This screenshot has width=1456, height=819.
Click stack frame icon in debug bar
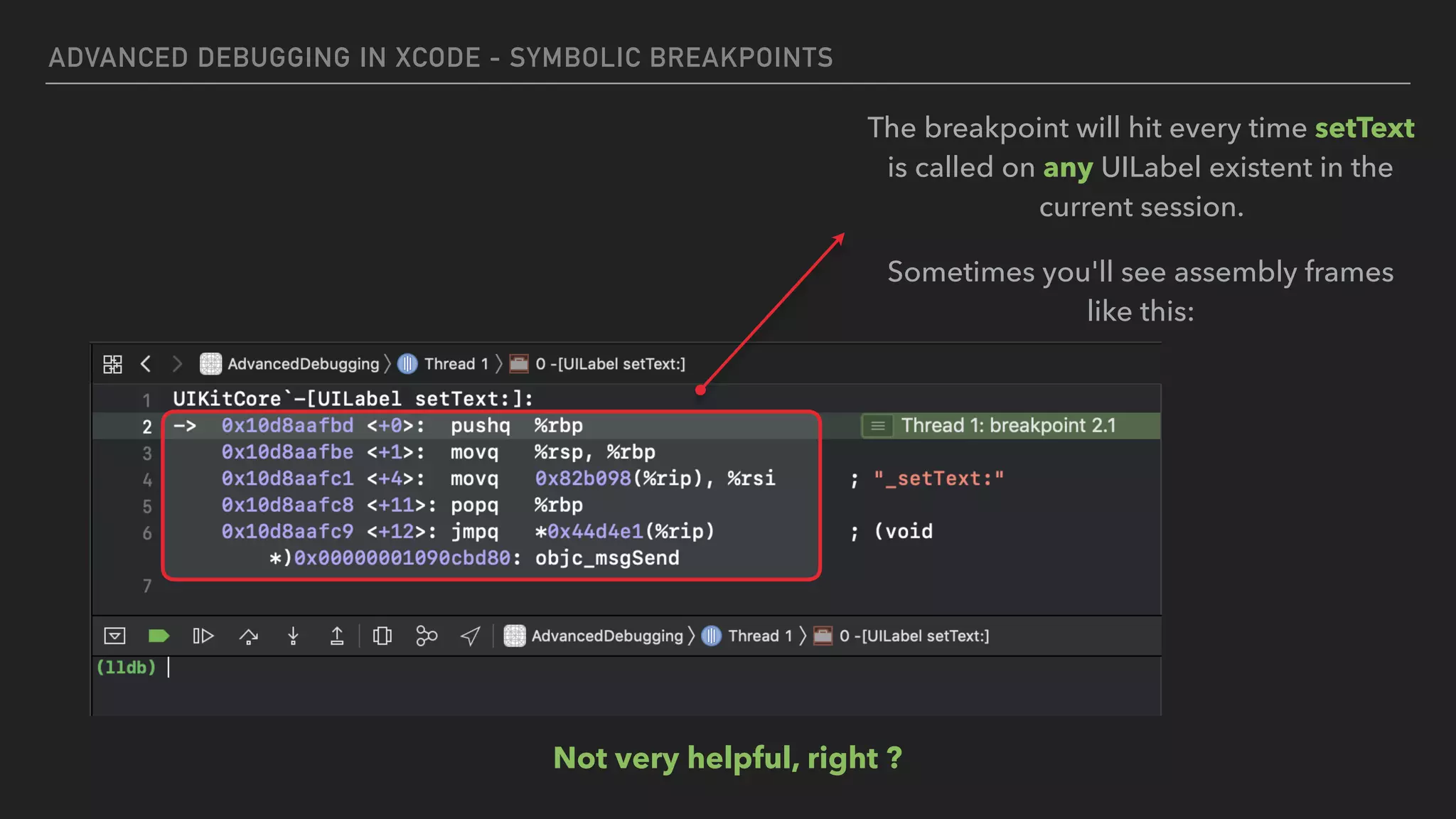pyautogui.click(x=823, y=636)
